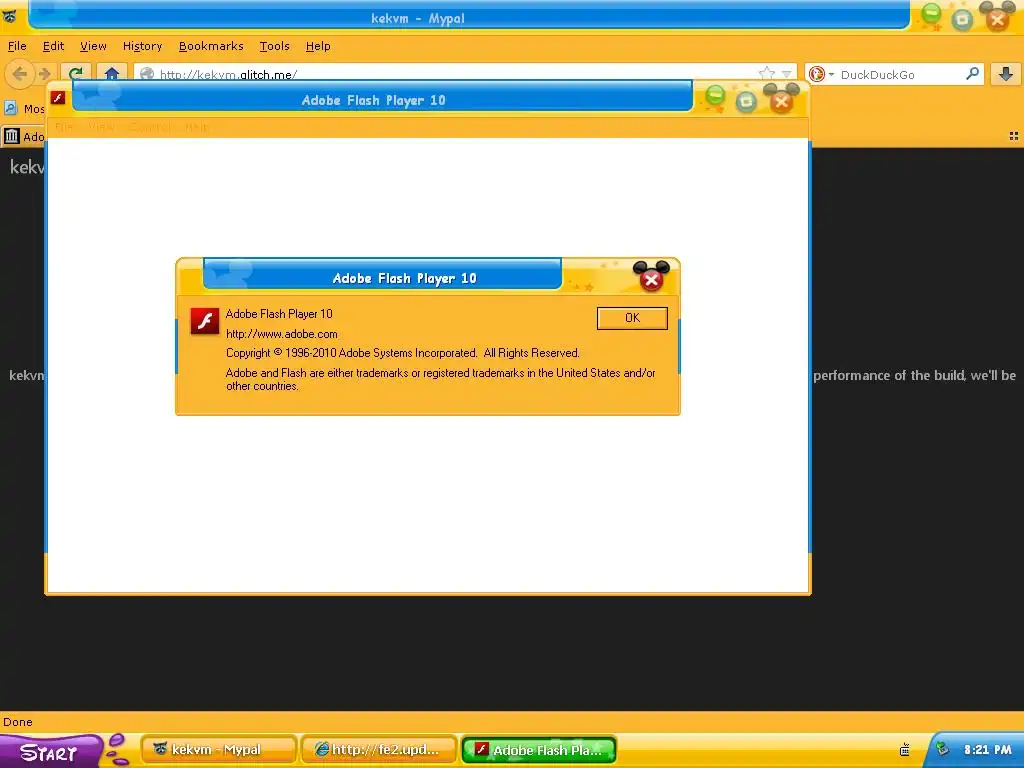Click the Mypal address bar URL field
Screen dimensions: 1024x768
(457, 74)
